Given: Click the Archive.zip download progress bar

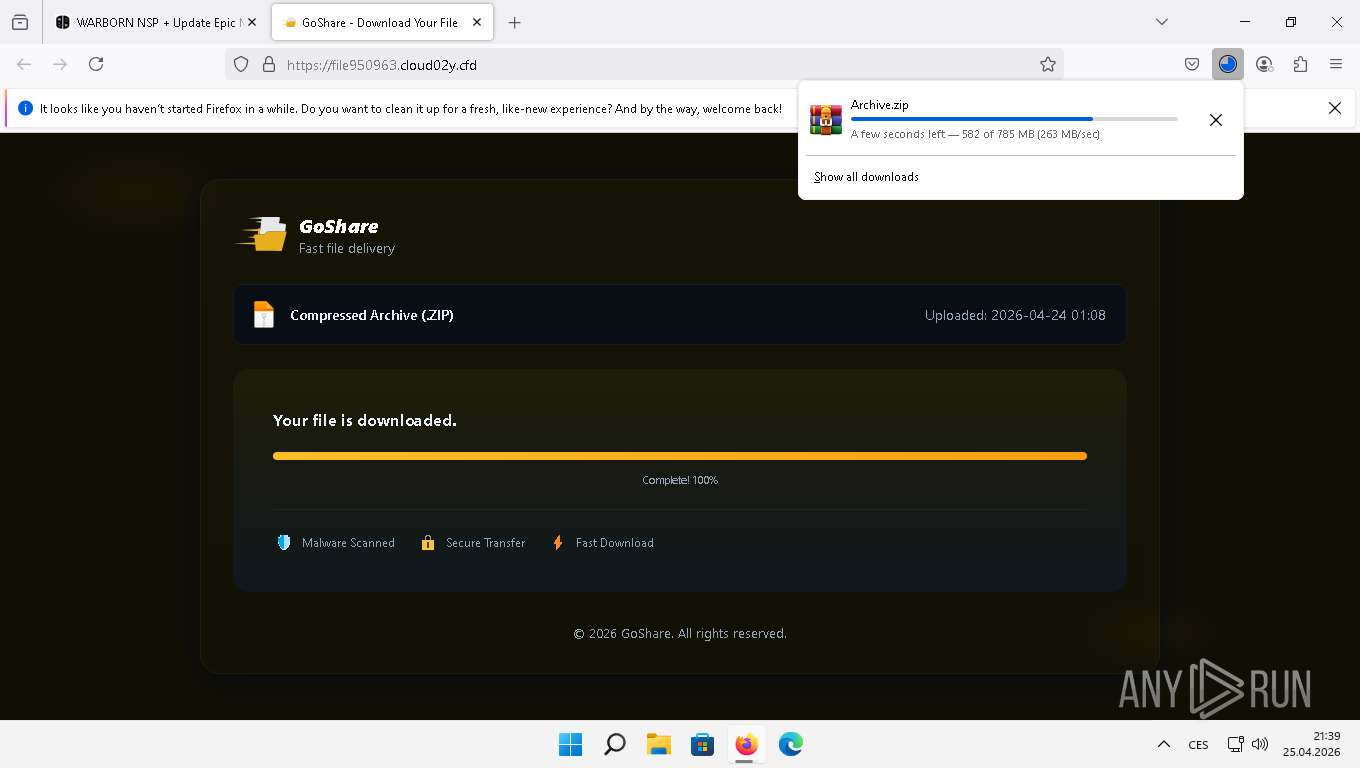Looking at the screenshot, I should (x=1014, y=119).
